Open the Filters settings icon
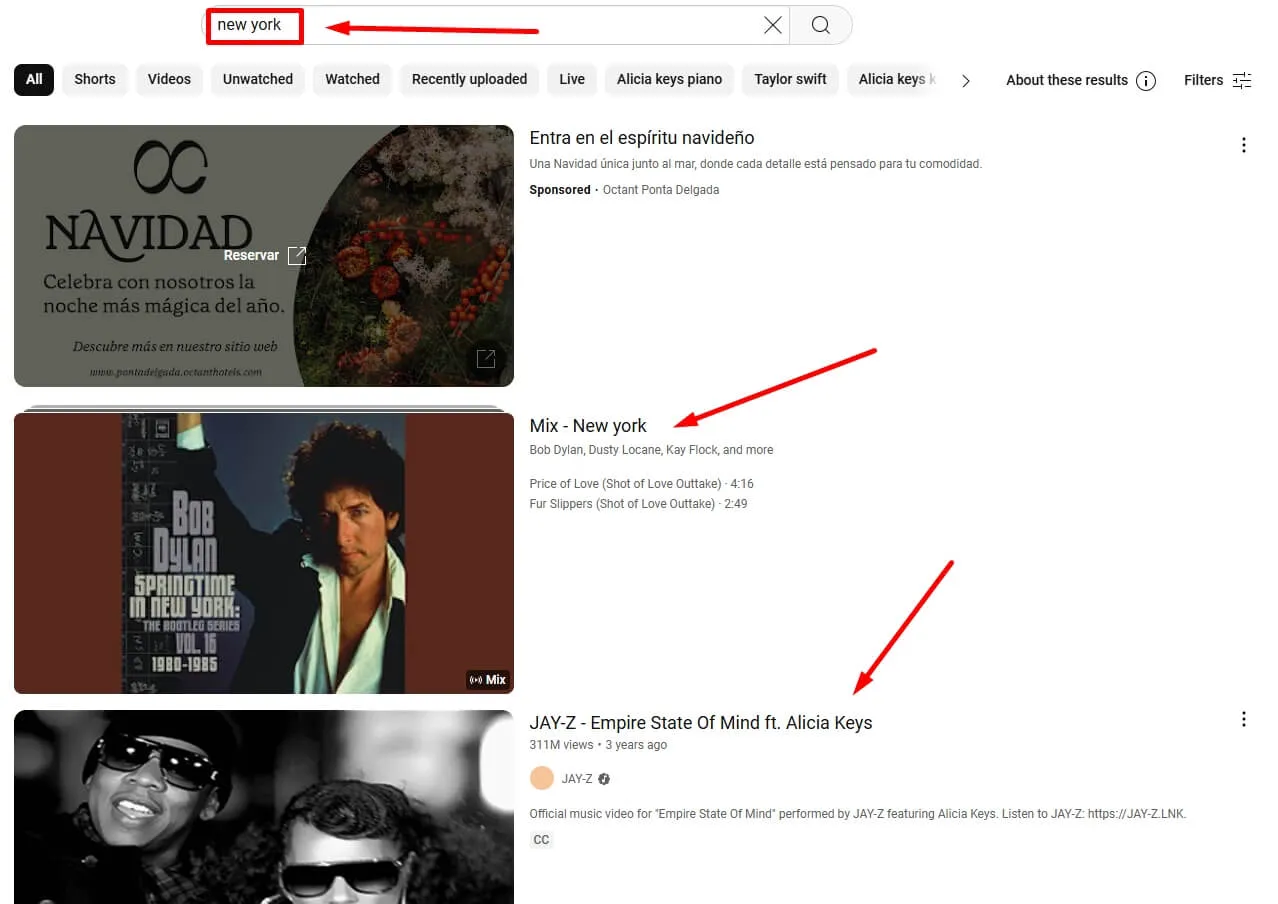Image resolution: width=1278 pixels, height=904 pixels. (1242, 80)
